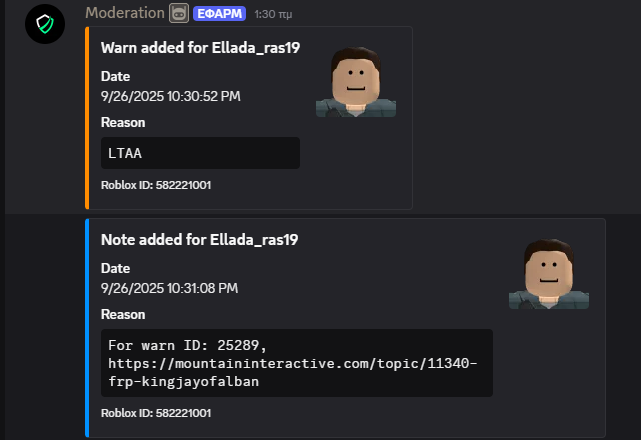Click Roblox ID footer in the Warn embed

[156, 185]
